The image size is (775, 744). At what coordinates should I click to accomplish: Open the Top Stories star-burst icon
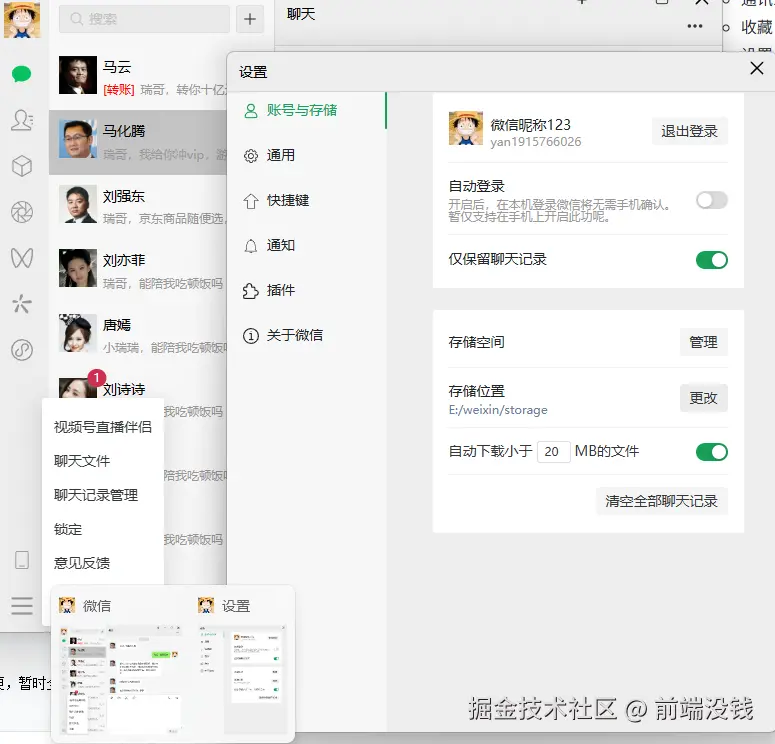point(22,304)
